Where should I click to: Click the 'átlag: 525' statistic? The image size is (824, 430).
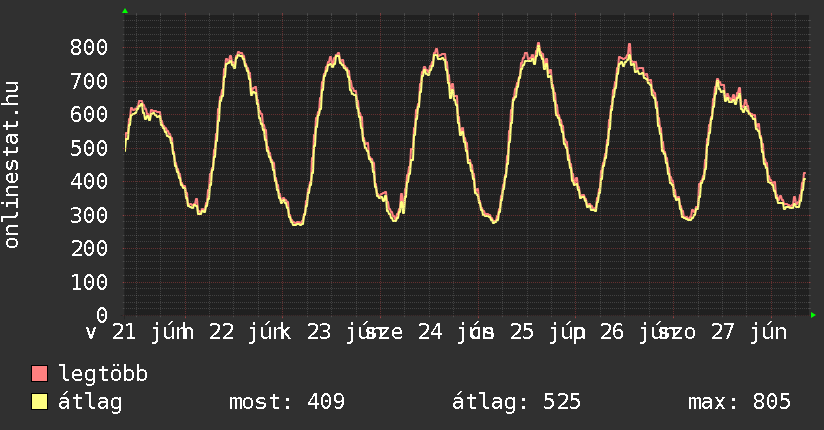(517, 402)
